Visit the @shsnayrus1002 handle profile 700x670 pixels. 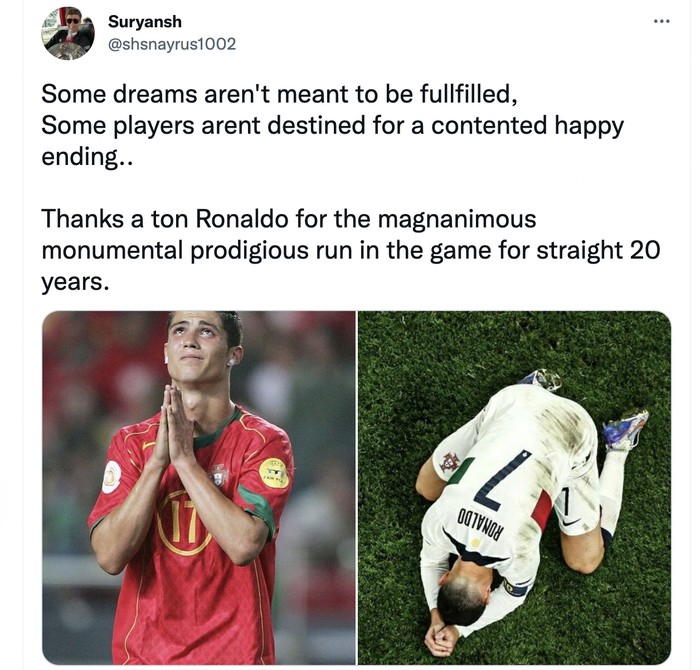tap(172, 44)
